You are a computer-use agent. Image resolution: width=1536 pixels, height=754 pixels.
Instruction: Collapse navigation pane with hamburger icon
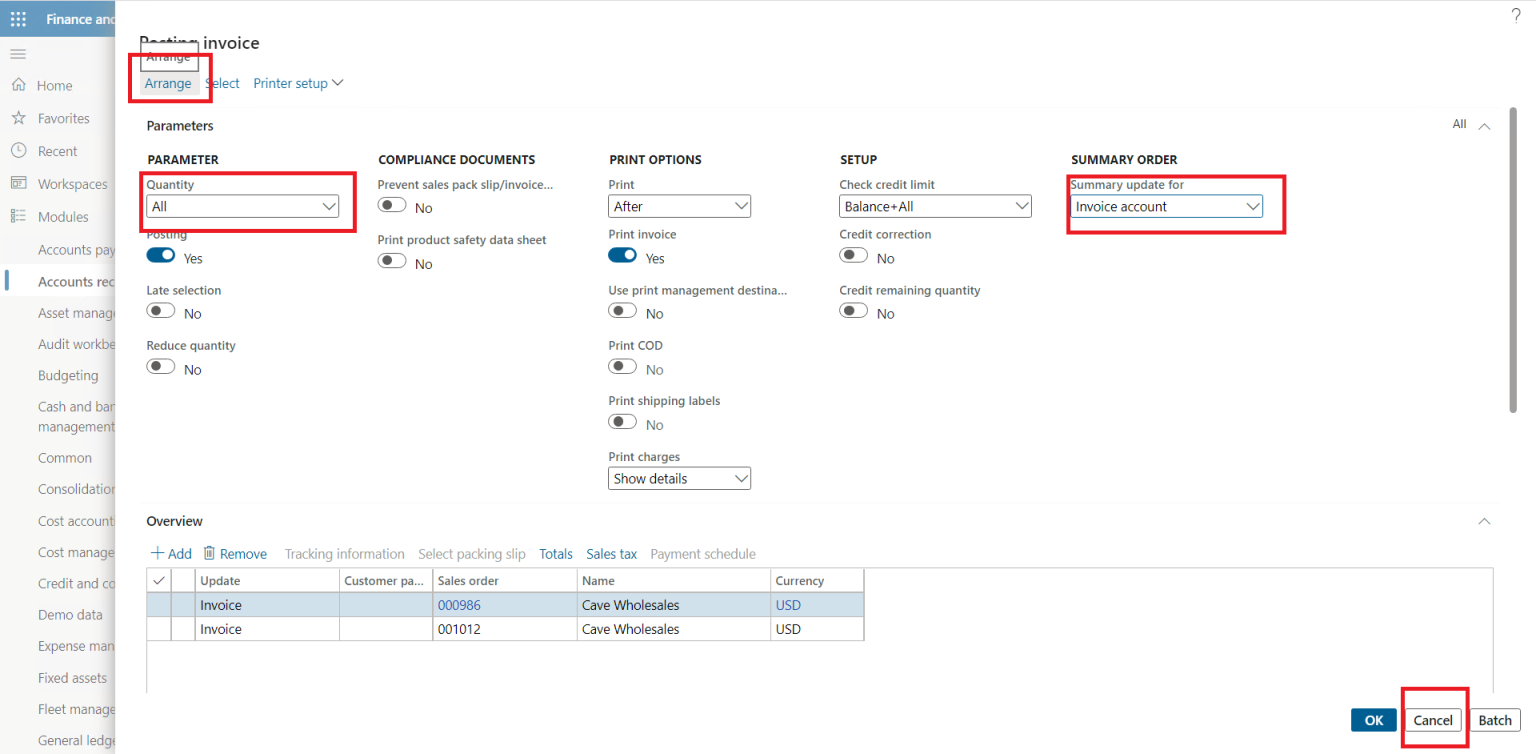pyautogui.click(x=18, y=54)
